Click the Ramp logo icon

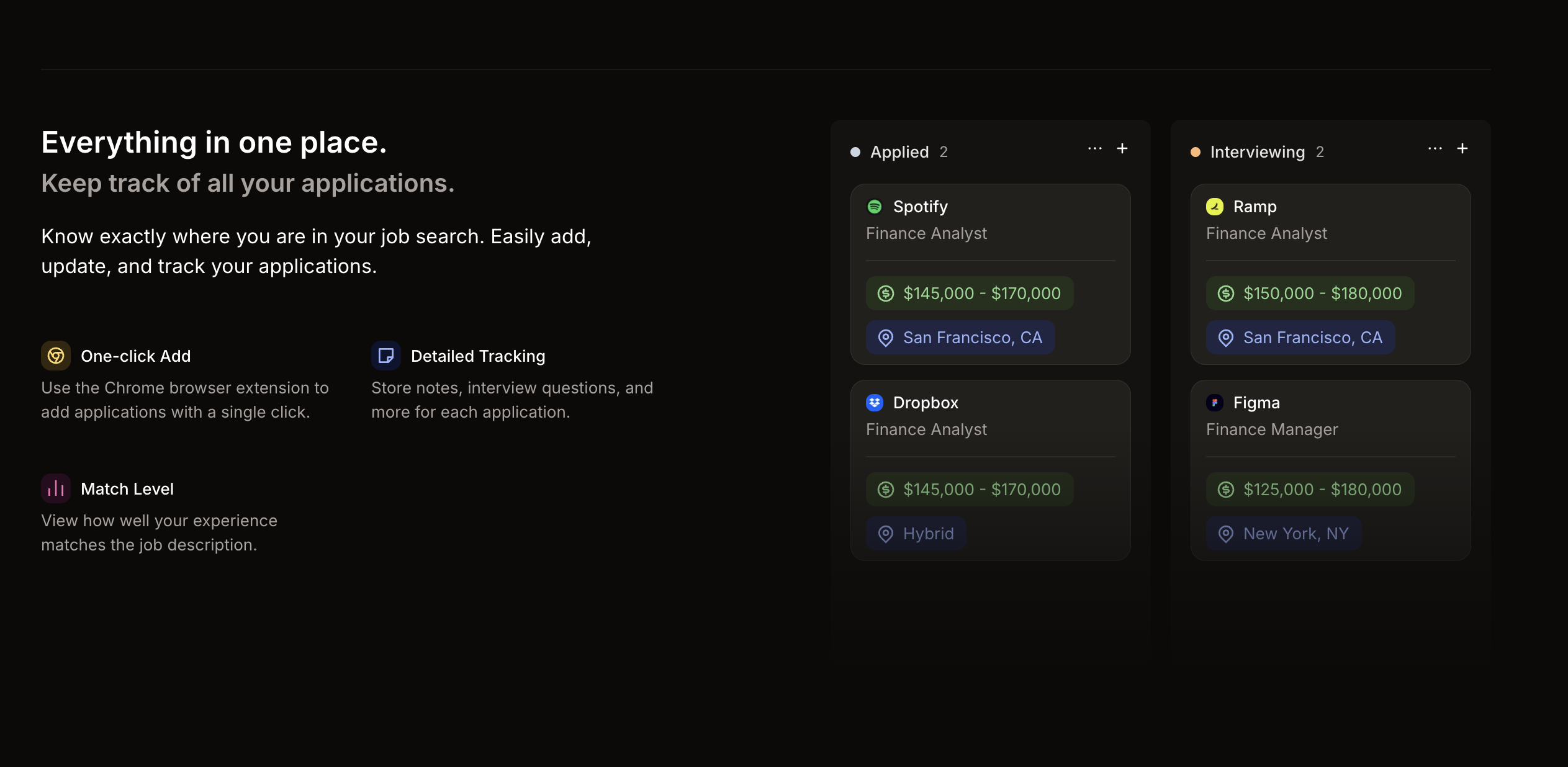(1215, 207)
